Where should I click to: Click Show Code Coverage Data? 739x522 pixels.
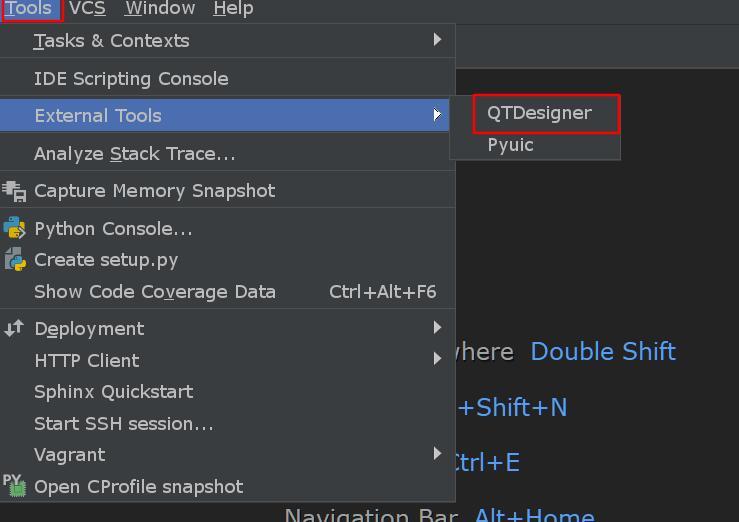(x=155, y=291)
